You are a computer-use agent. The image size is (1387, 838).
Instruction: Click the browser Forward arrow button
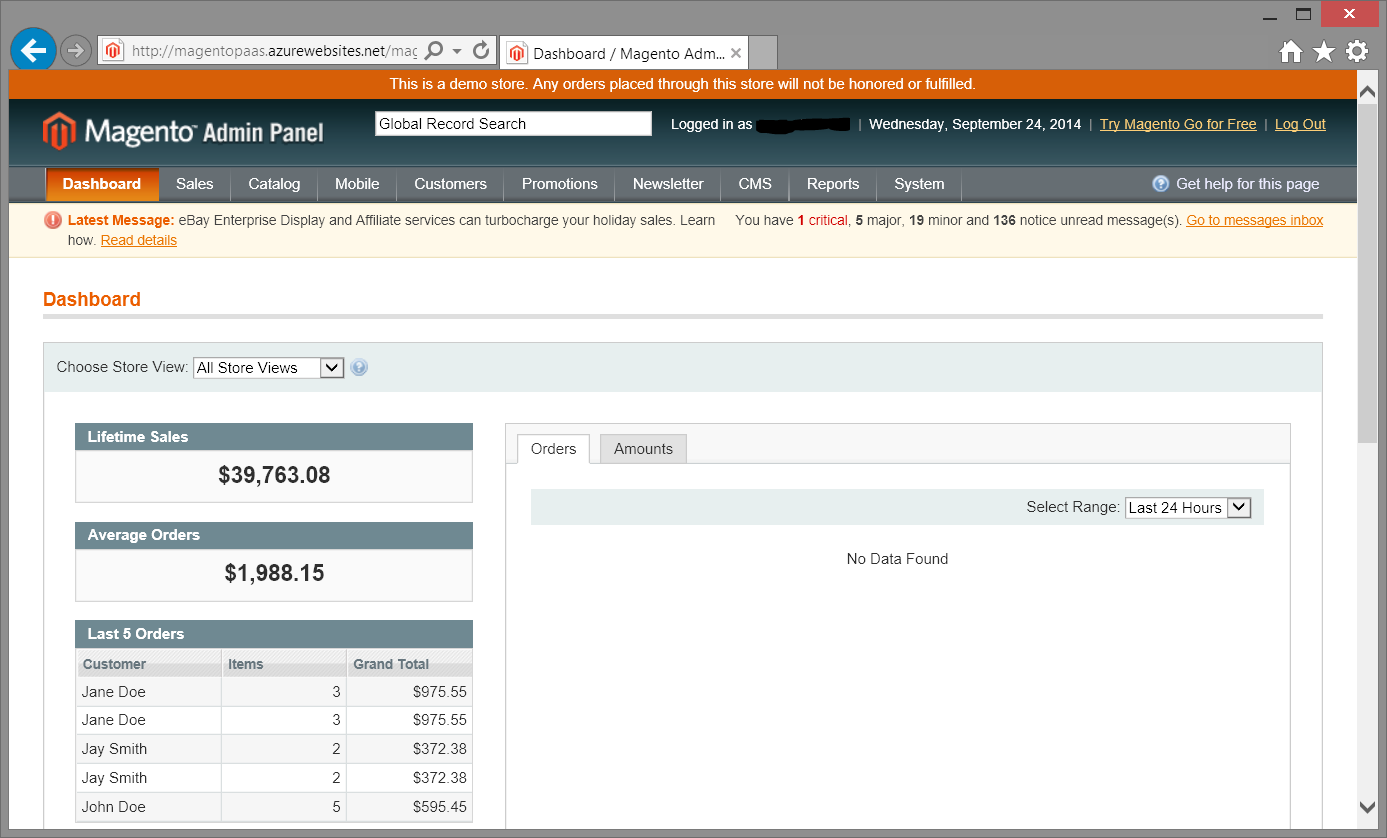[76, 50]
